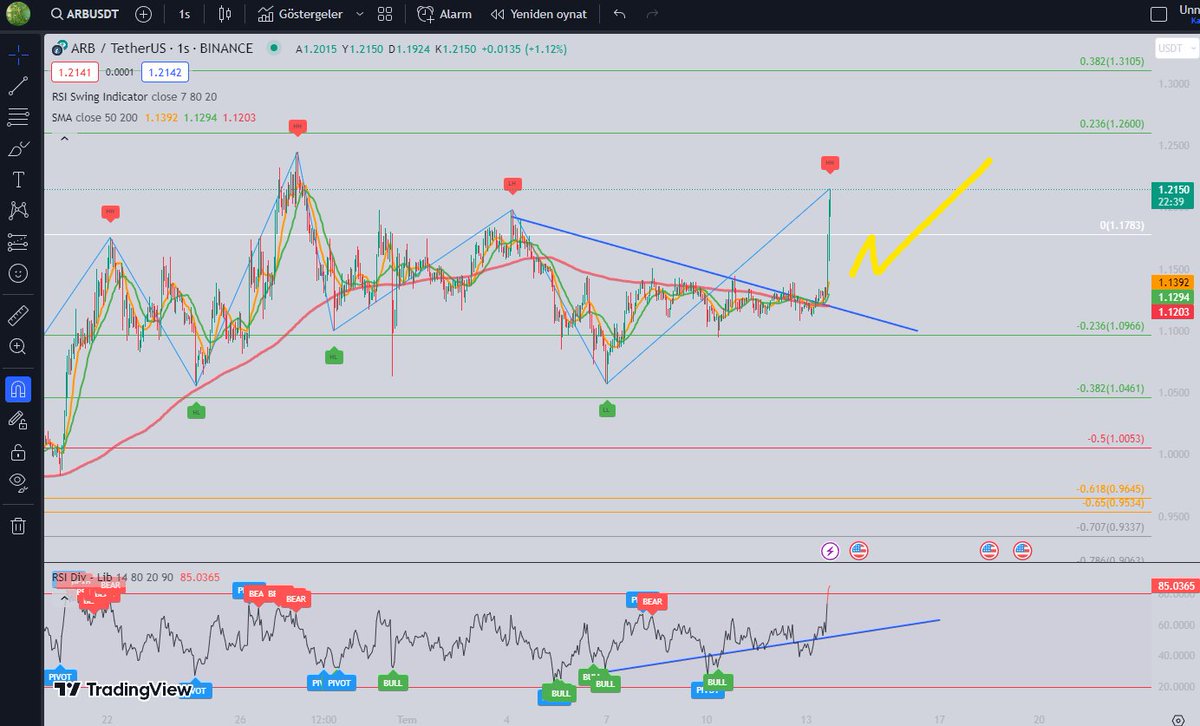Screen dimensions: 1200x726
Task: Click the trash icon to remove drawings
Action: [x=18, y=524]
